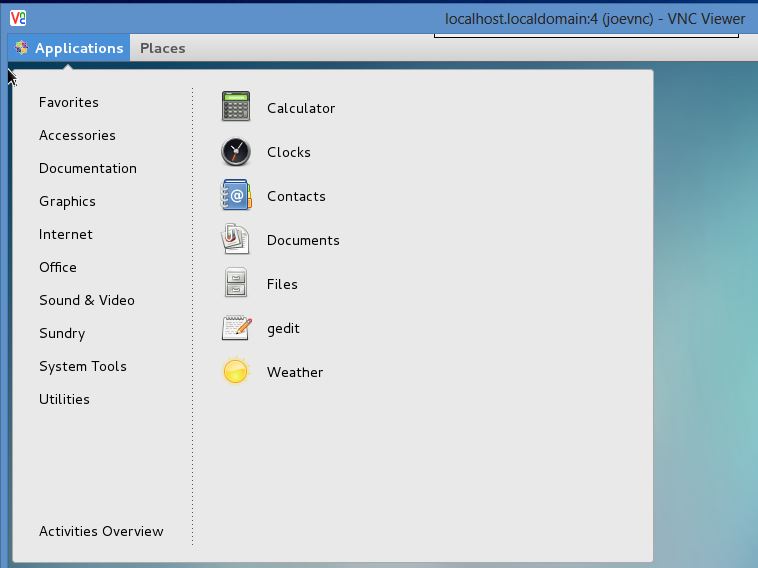
Task: Open Activities Overview
Action: (x=102, y=531)
